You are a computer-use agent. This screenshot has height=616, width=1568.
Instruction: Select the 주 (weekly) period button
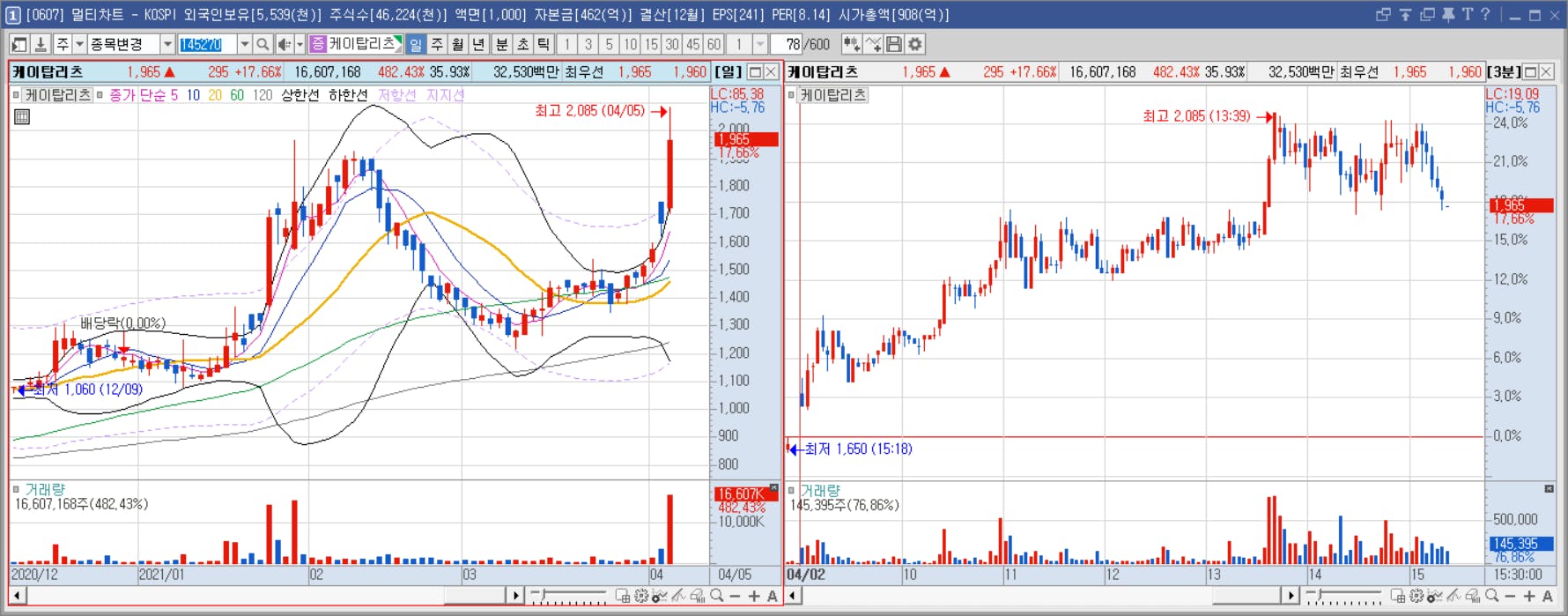point(437,44)
